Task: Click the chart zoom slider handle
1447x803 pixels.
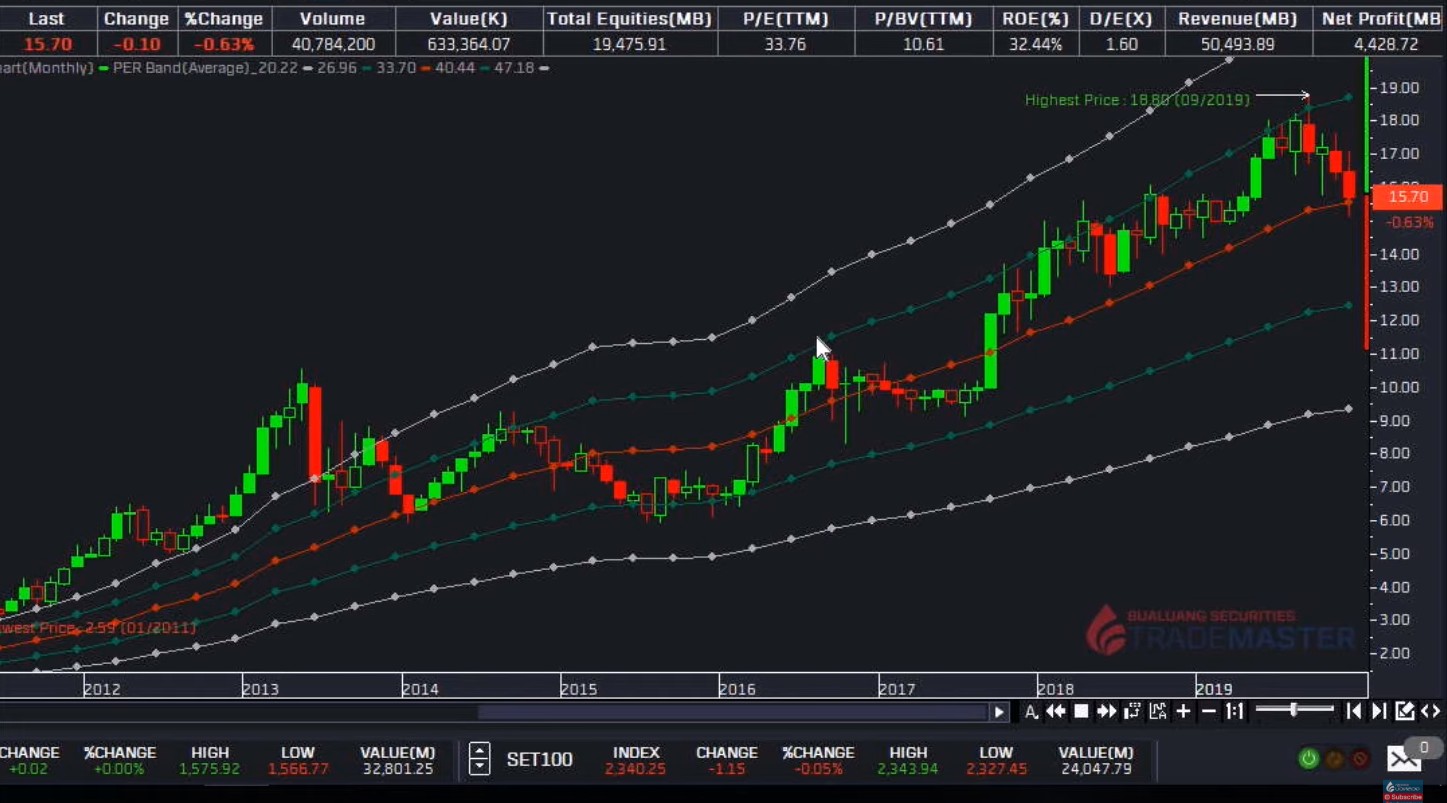Action: [1294, 710]
